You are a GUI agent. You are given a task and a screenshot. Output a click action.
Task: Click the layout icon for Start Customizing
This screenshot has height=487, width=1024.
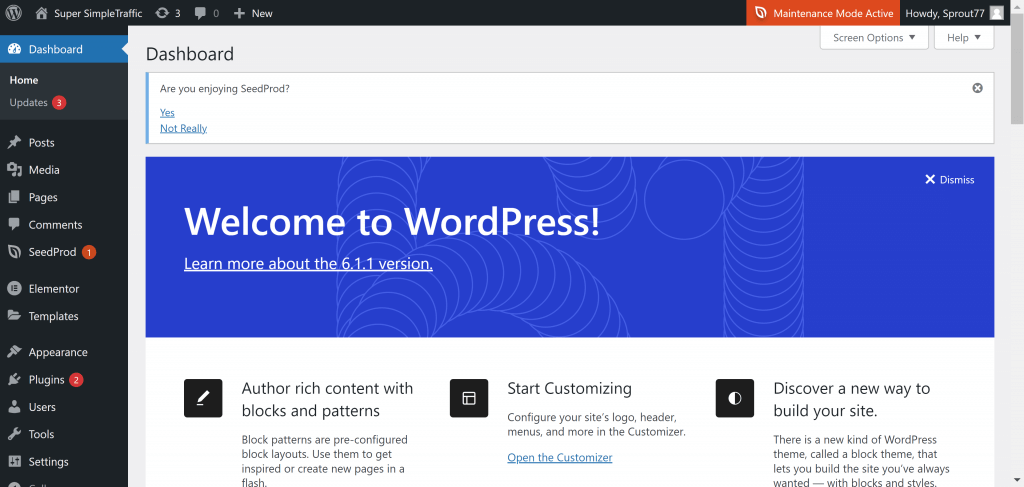[x=469, y=398]
